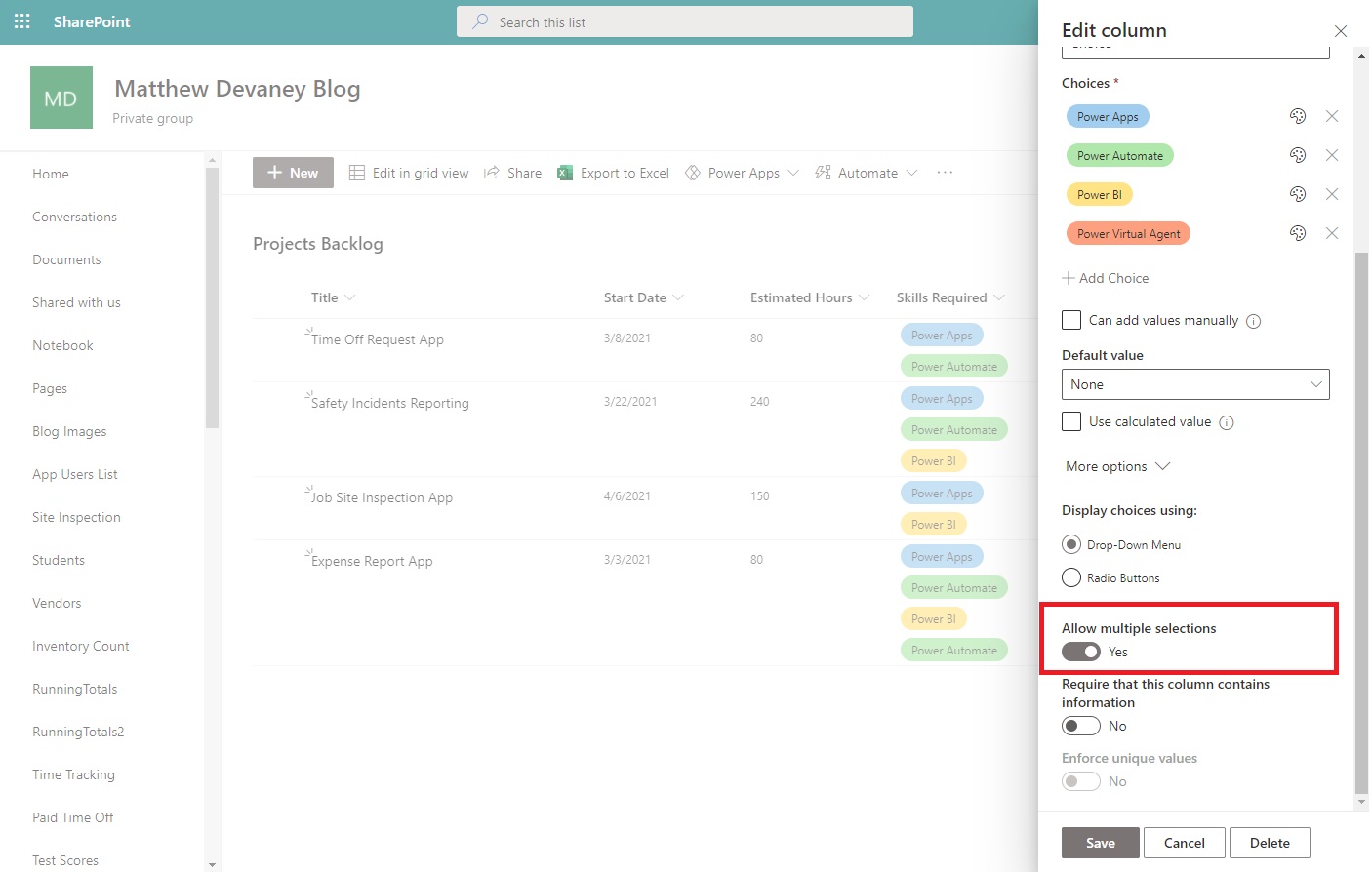Select the color palette icon next to Power Apps choice
The height and width of the screenshot is (872, 1372).
click(1298, 116)
